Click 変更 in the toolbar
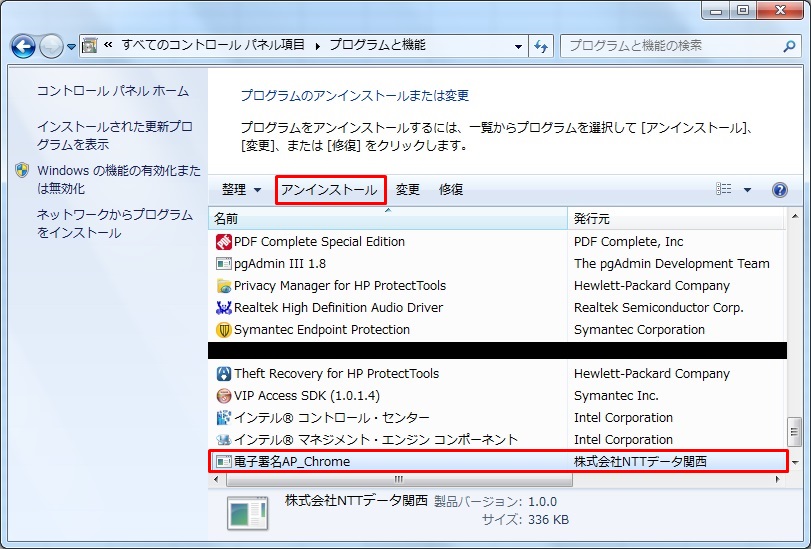Screen dimensions: 811x549 coord(408,190)
